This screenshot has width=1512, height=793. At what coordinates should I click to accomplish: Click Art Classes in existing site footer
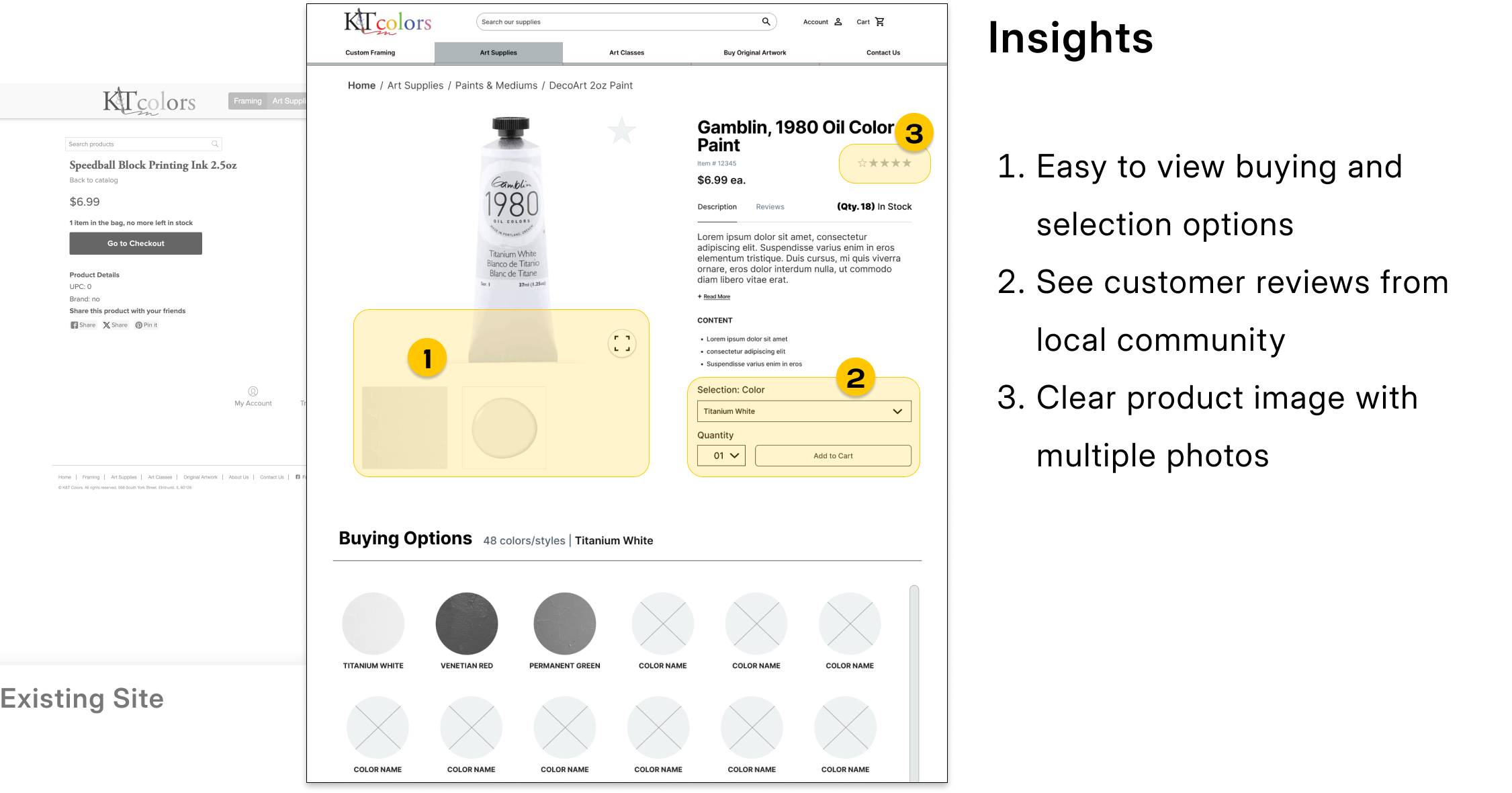(x=160, y=477)
